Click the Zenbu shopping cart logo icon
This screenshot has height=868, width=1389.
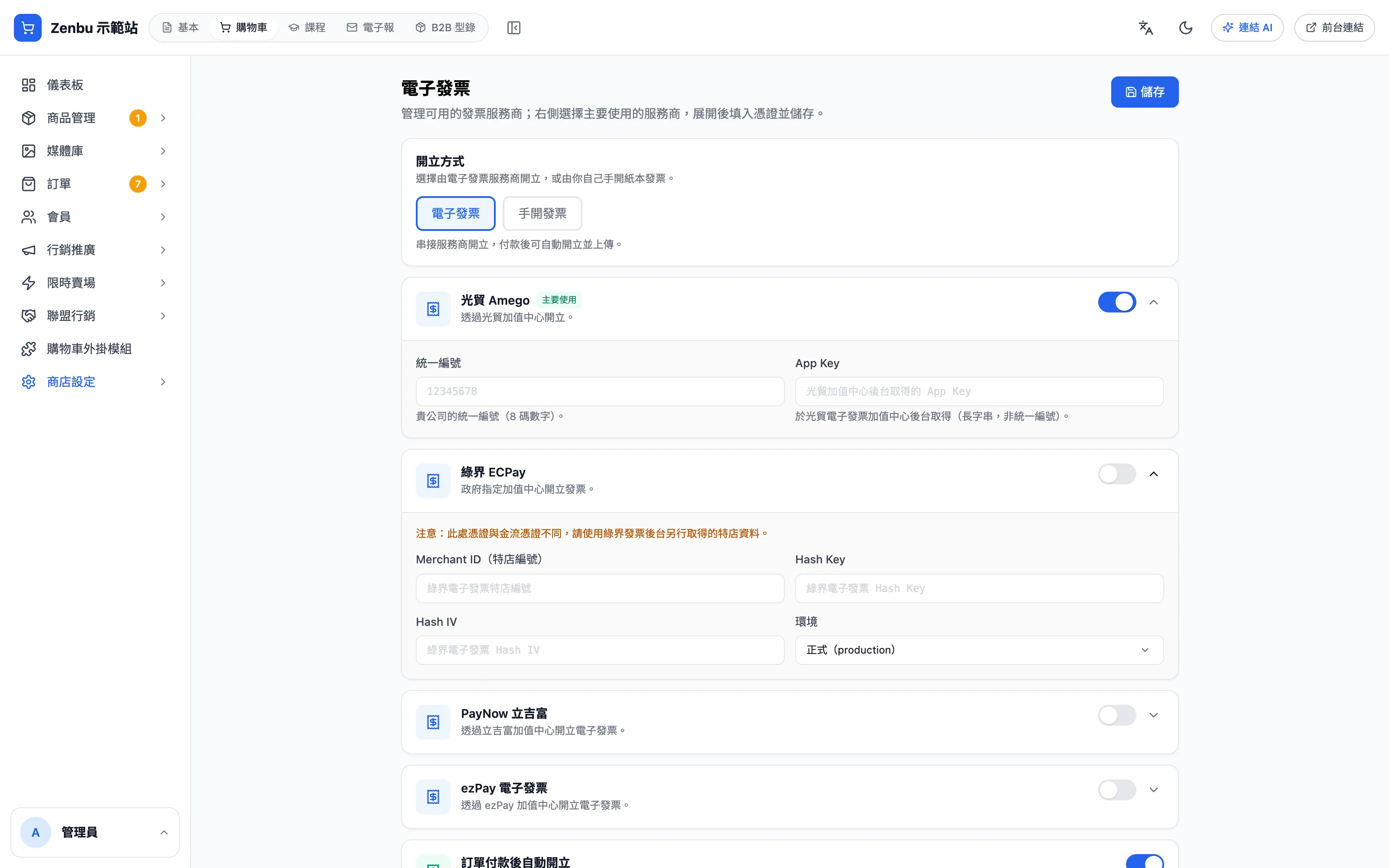point(27,27)
